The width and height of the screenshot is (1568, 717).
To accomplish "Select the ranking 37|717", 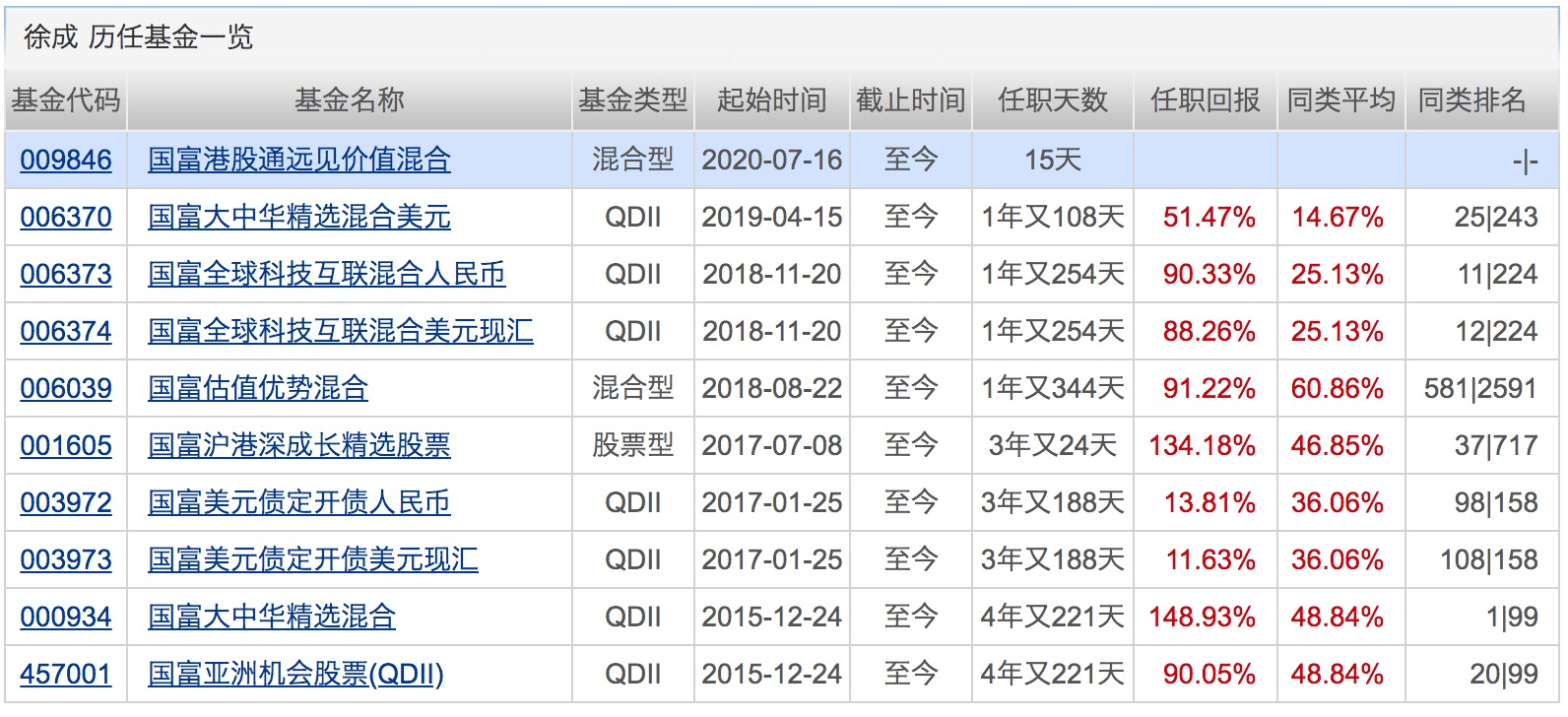I will click(x=1496, y=445).
